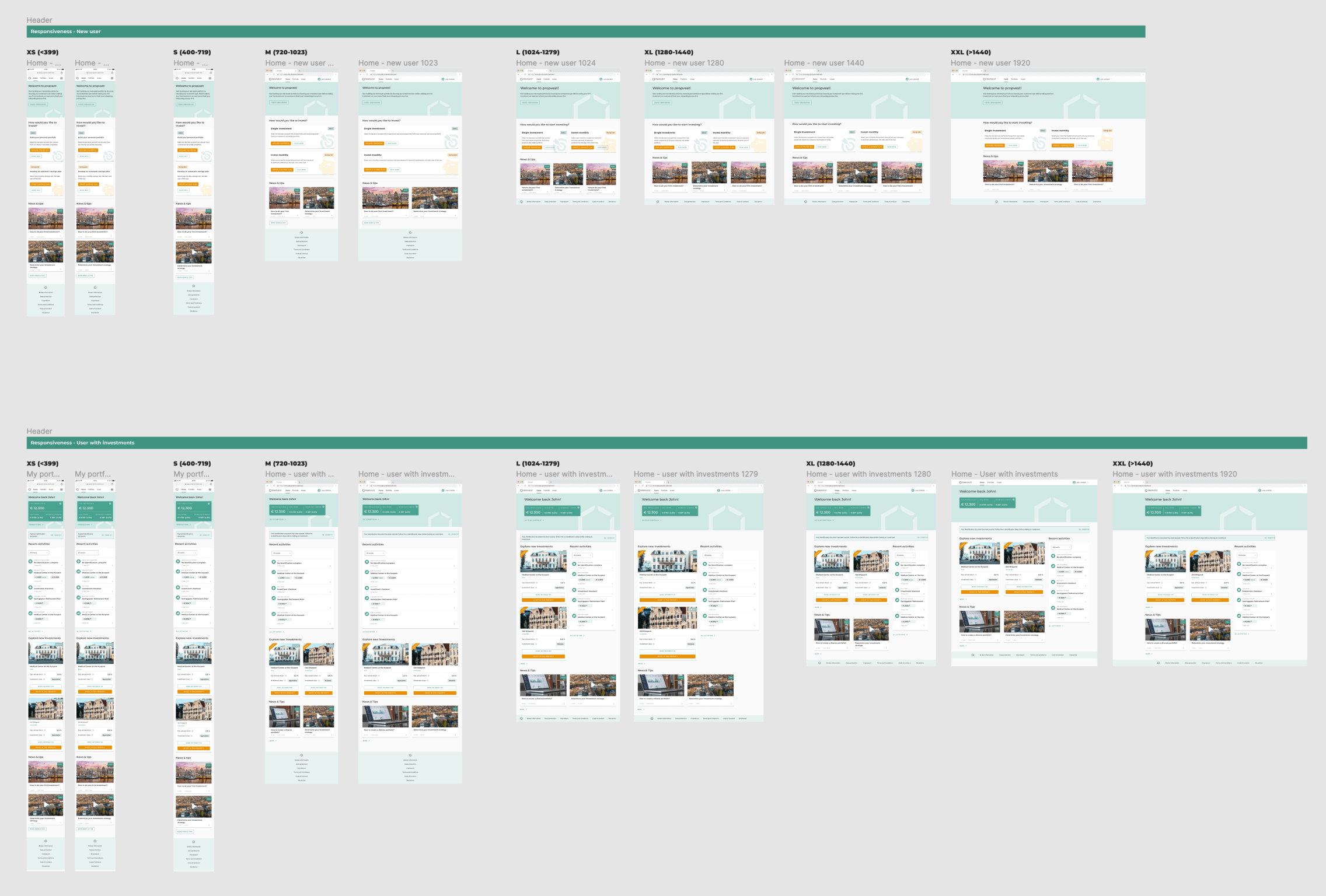Click play icon on video in new user 1024 frame
Image resolution: width=1326 pixels, height=896 pixels.
point(568,173)
